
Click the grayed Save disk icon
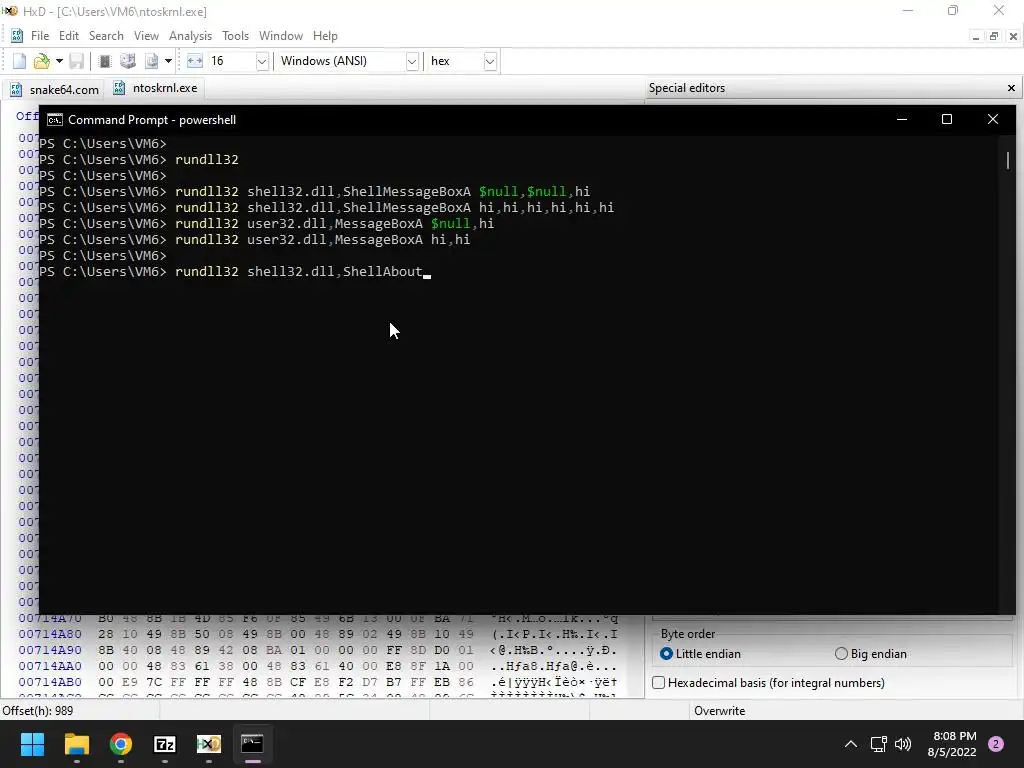pos(76,61)
